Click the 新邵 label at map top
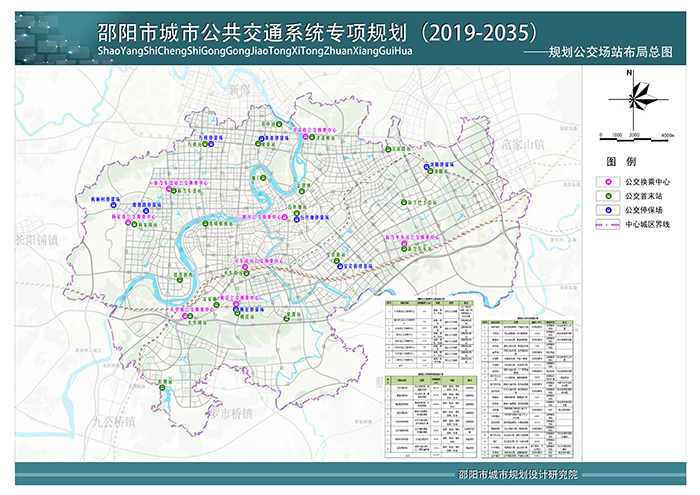 [237, 90]
